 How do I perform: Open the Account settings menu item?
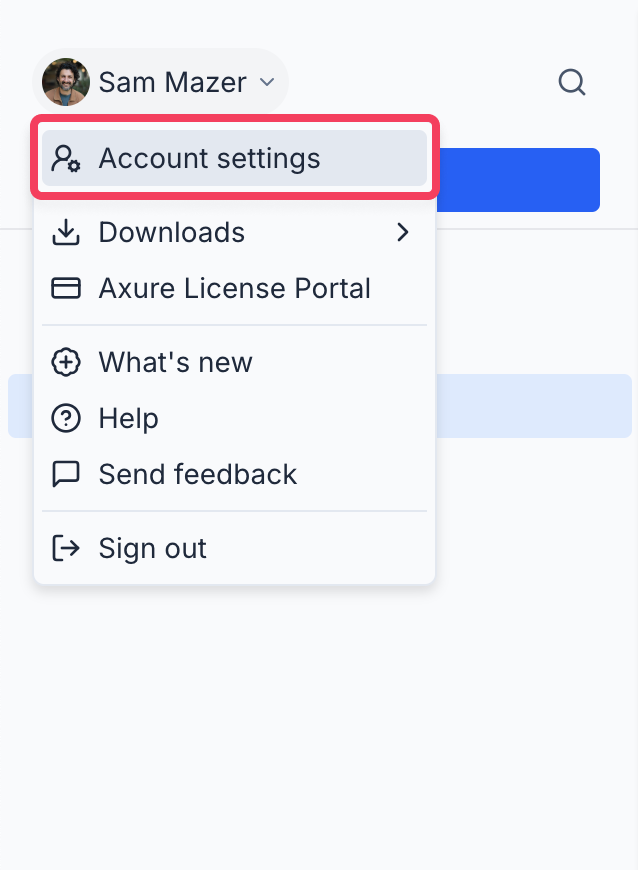209,158
